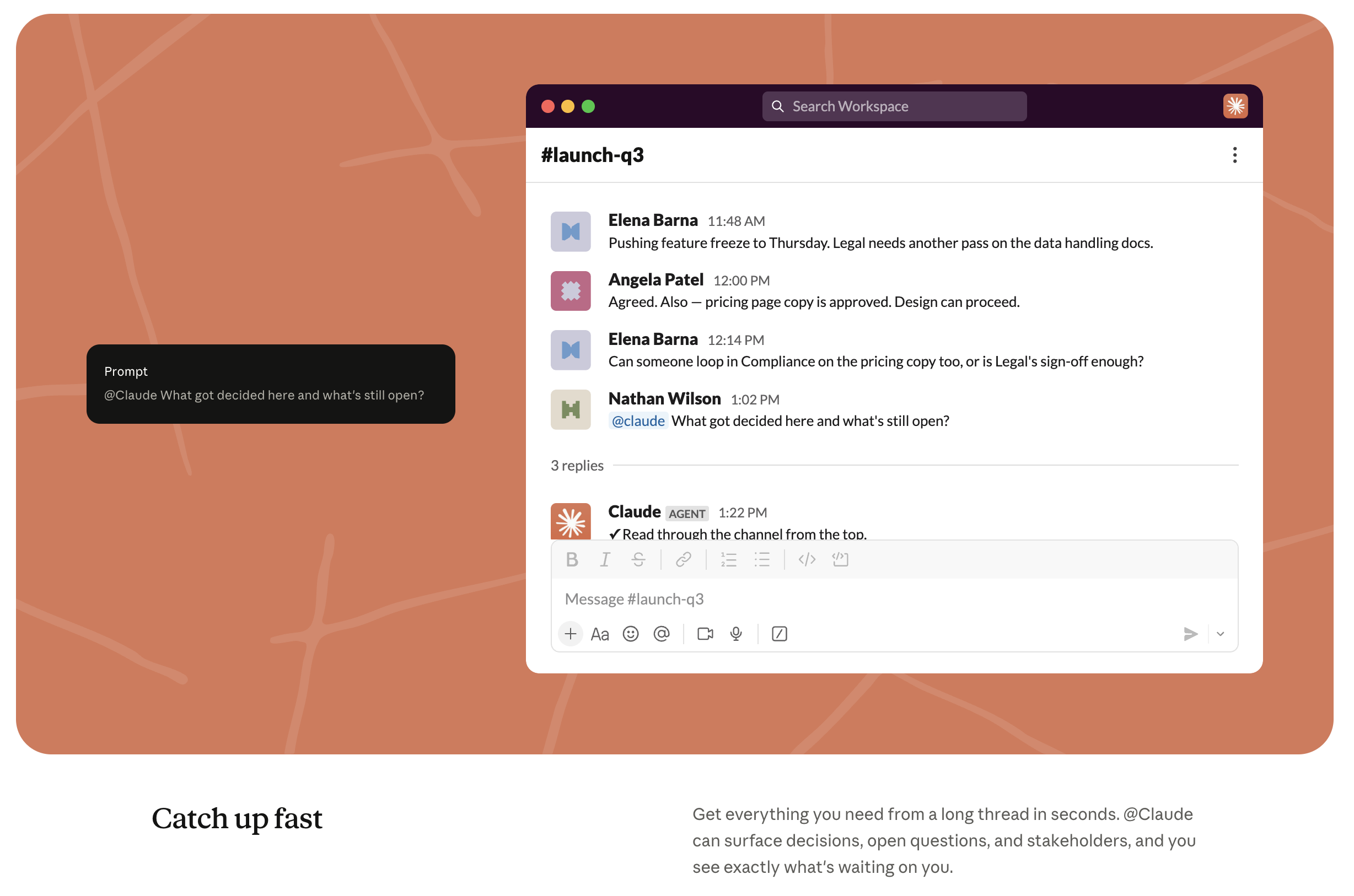
Task: Open Elena Barna's avatar on the 11:48 AM message
Action: point(571,232)
